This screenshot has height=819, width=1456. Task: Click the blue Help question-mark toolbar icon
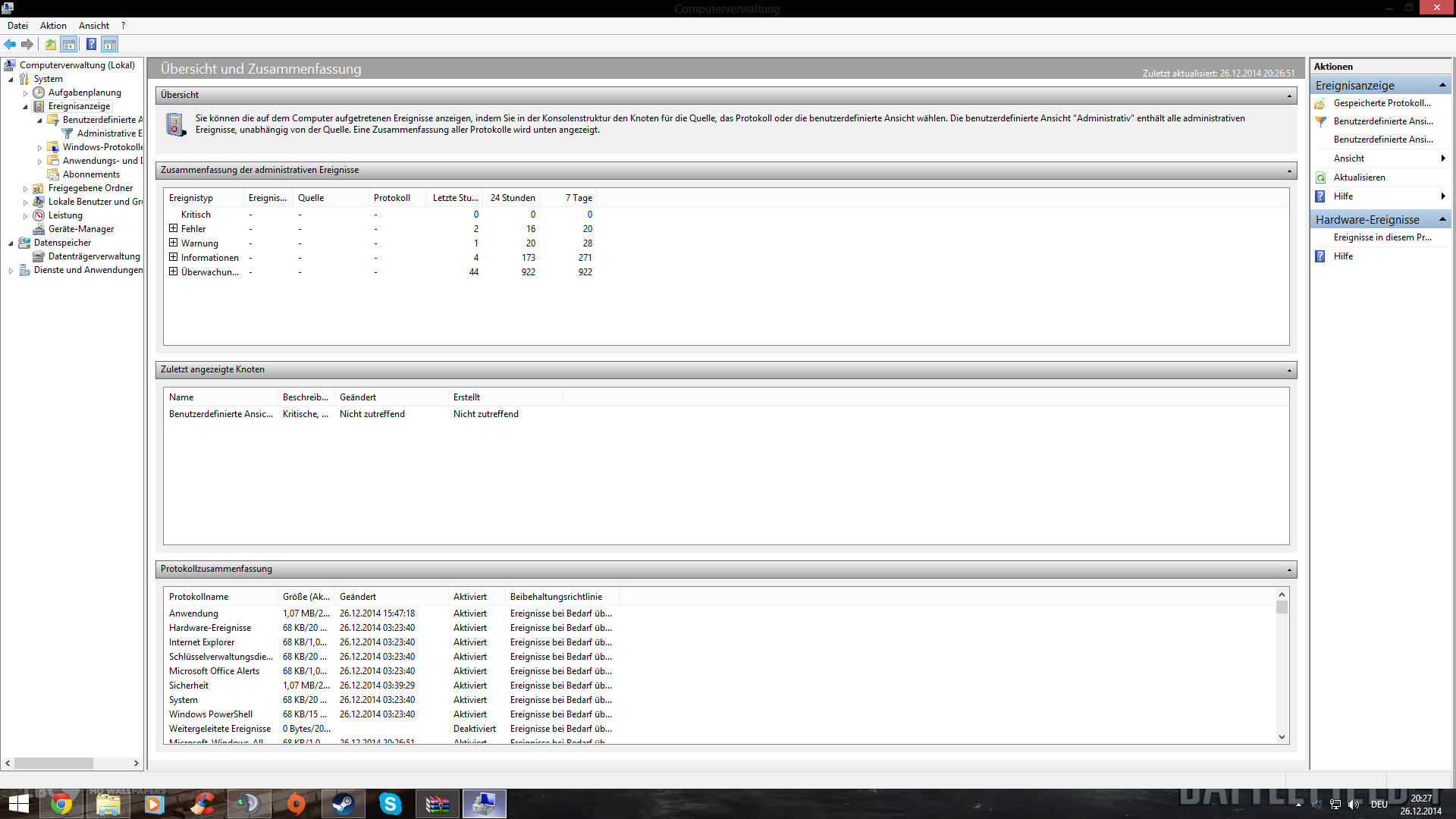point(91,44)
